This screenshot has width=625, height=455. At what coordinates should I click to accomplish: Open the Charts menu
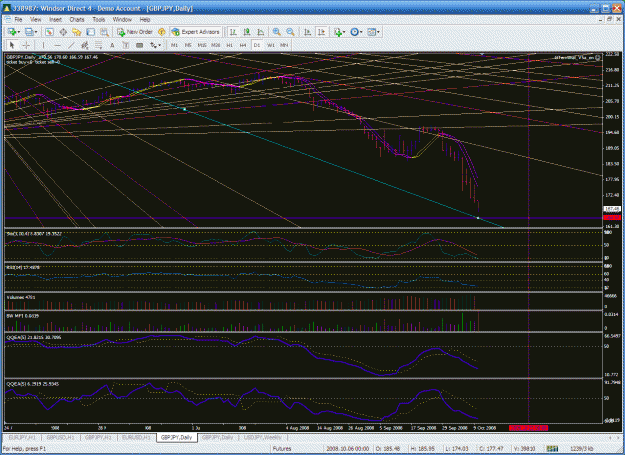click(x=77, y=19)
